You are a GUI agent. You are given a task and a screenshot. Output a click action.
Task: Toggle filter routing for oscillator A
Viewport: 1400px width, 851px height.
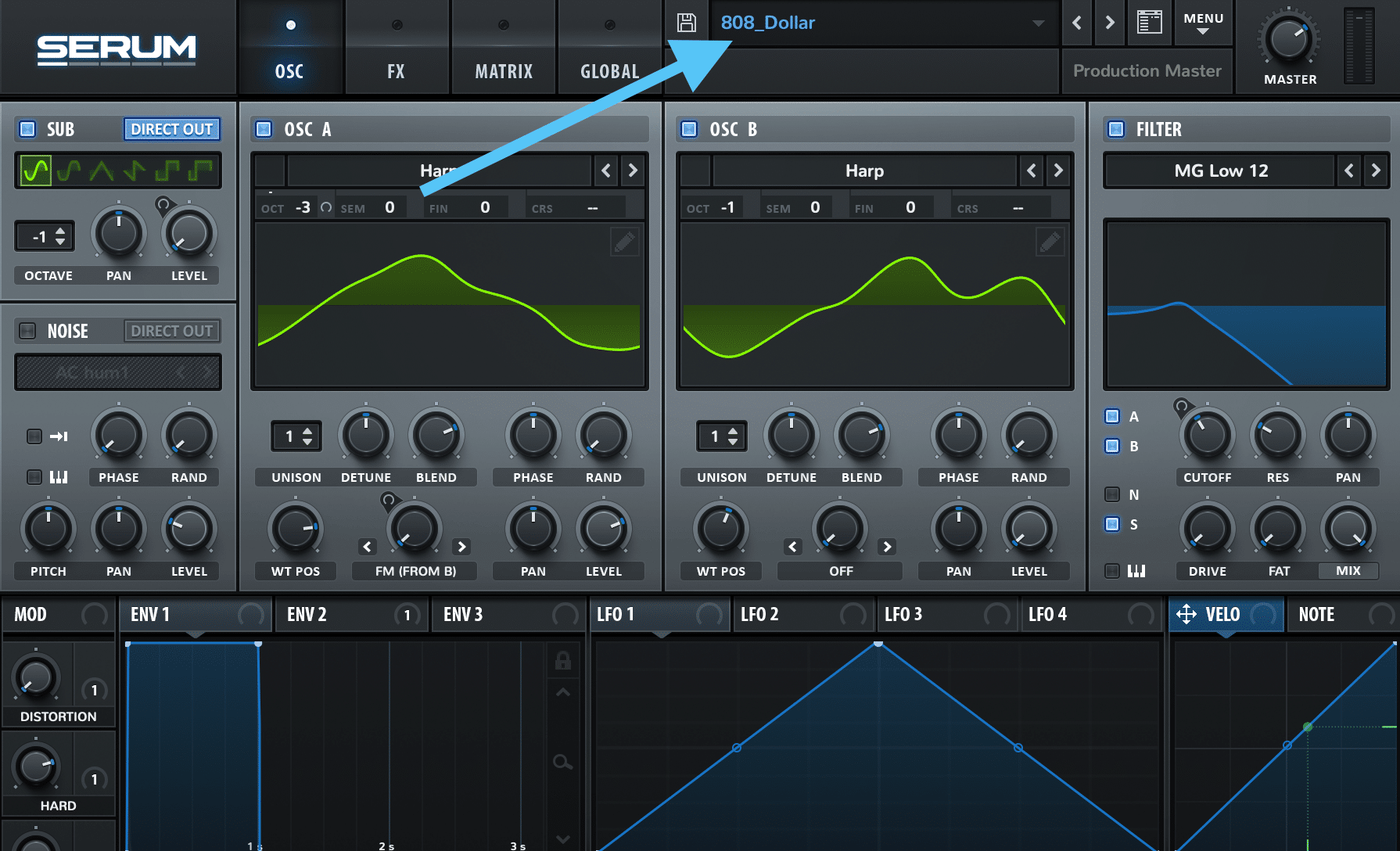click(1112, 416)
